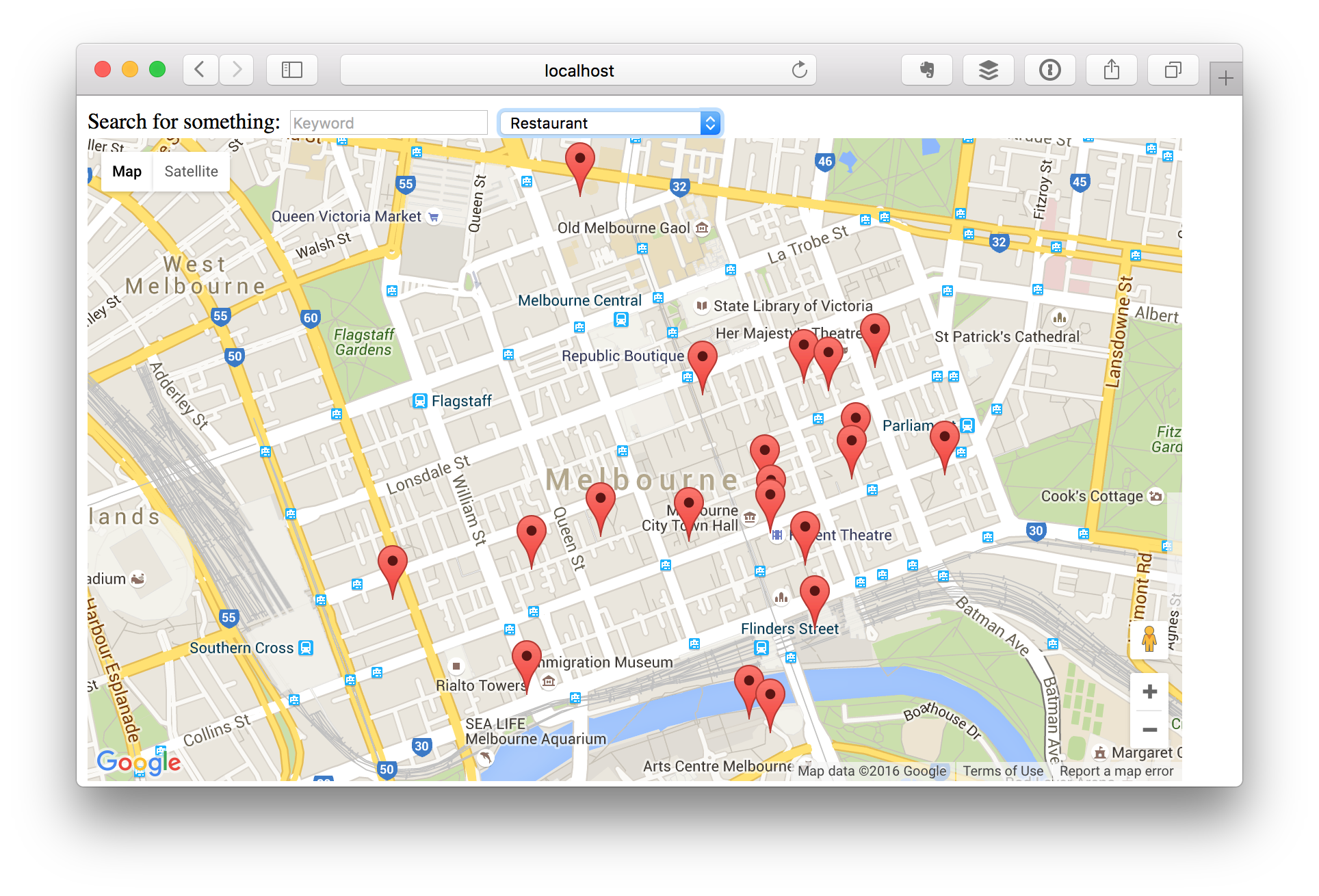Open the Terms of Use link
The height and width of the screenshot is (896, 1319).
pos(1003,771)
